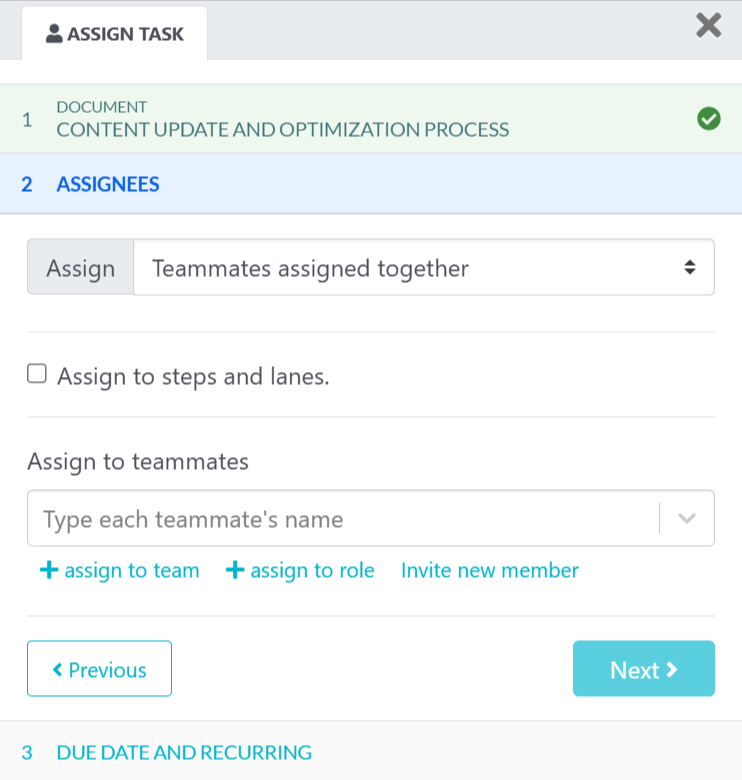Enable Assign to steps and lanes checkbox
Viewport: 742px width, 780px height.
[x=37, y=375]
